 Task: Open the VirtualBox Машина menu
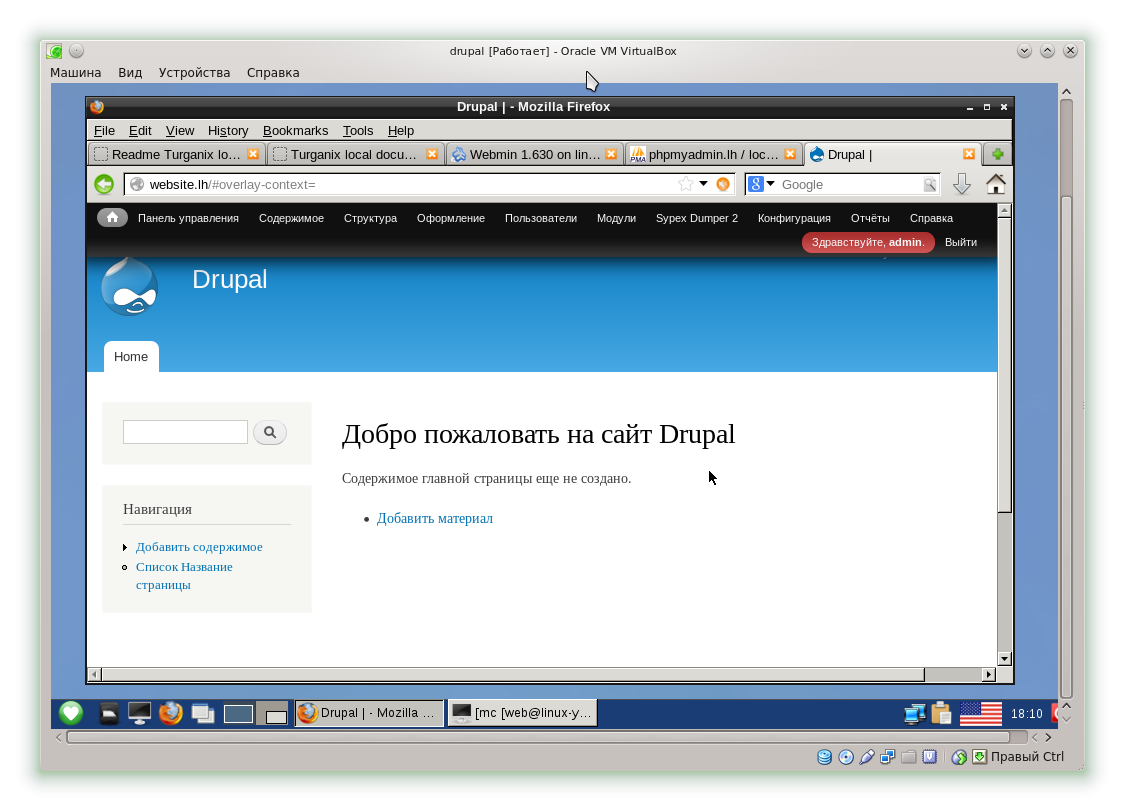[75, 72]
